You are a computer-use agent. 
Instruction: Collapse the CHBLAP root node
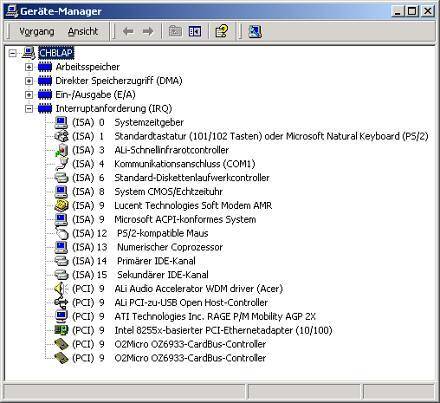click(x=12, y=53)
